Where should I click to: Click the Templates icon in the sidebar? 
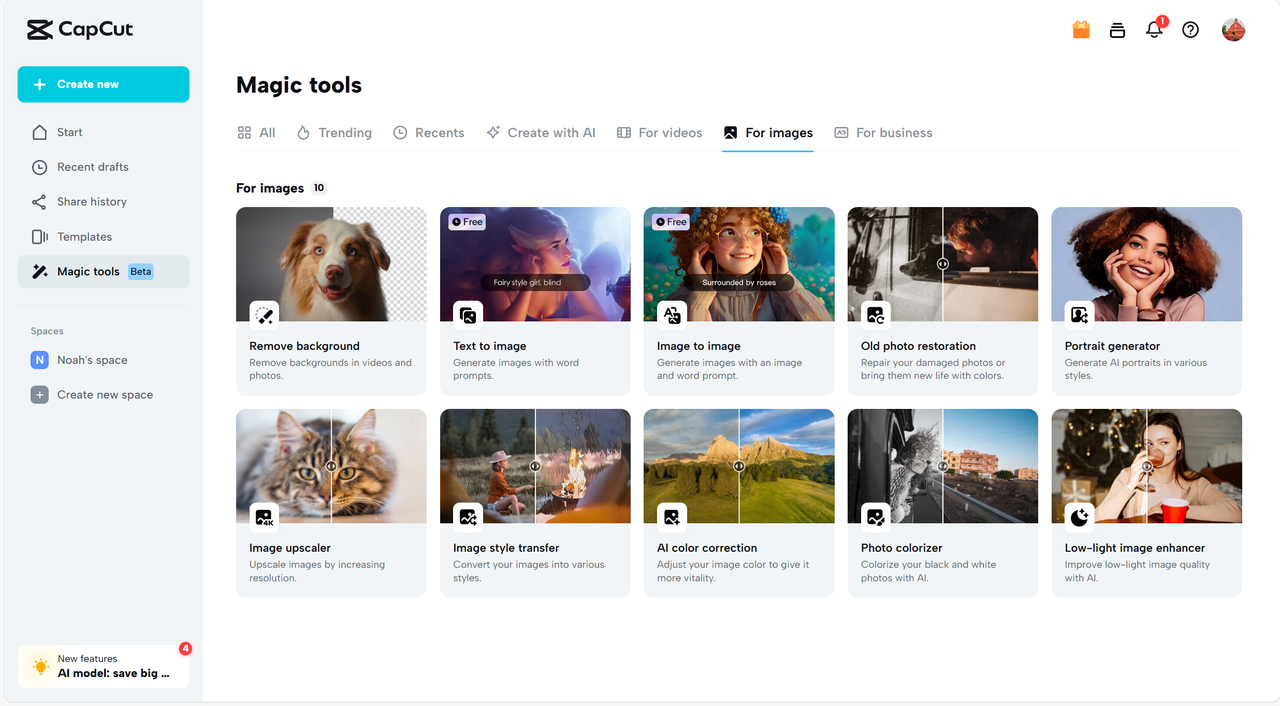[x=39, y=237]
